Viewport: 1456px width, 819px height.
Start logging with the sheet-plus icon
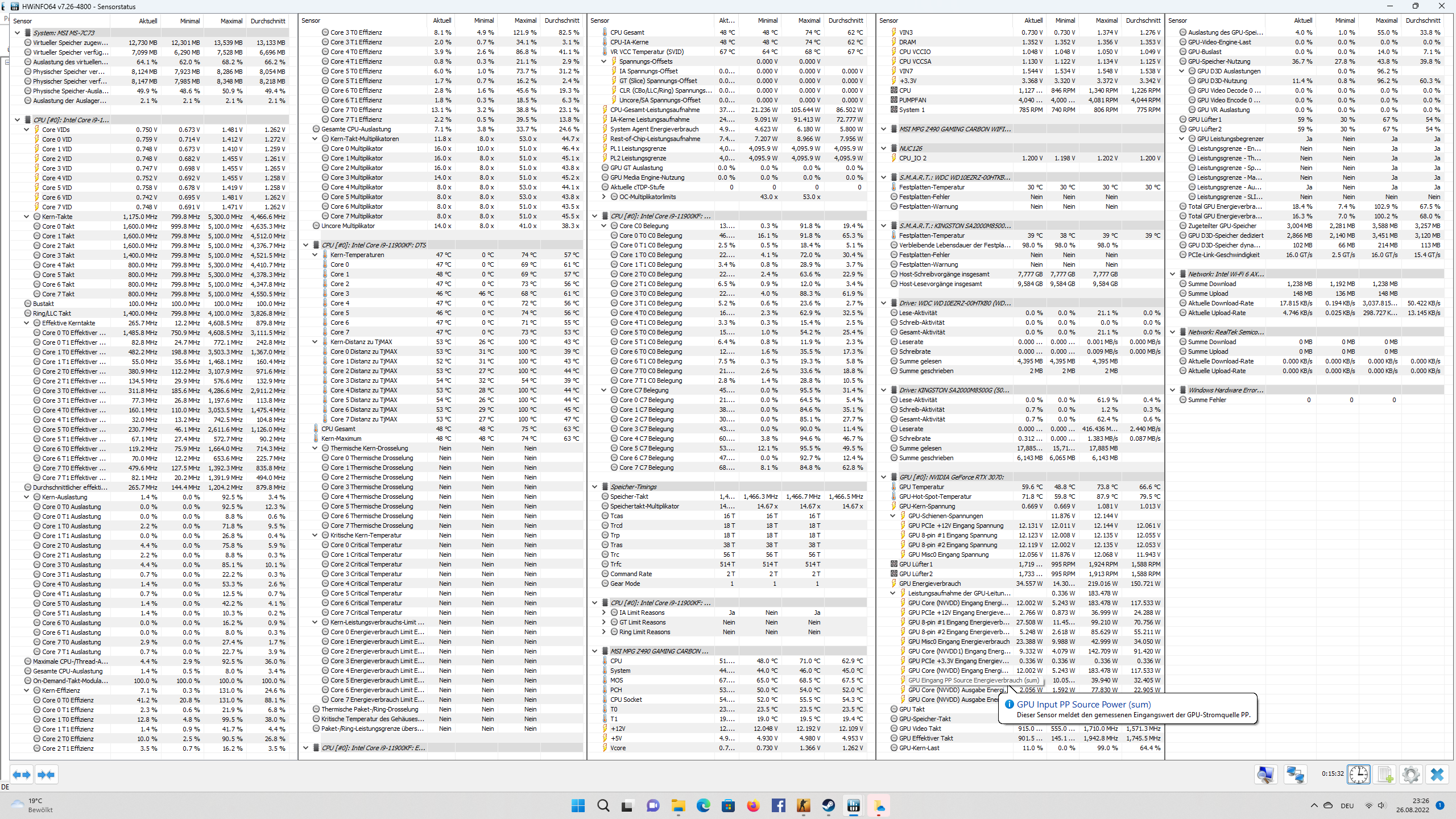1385,775
